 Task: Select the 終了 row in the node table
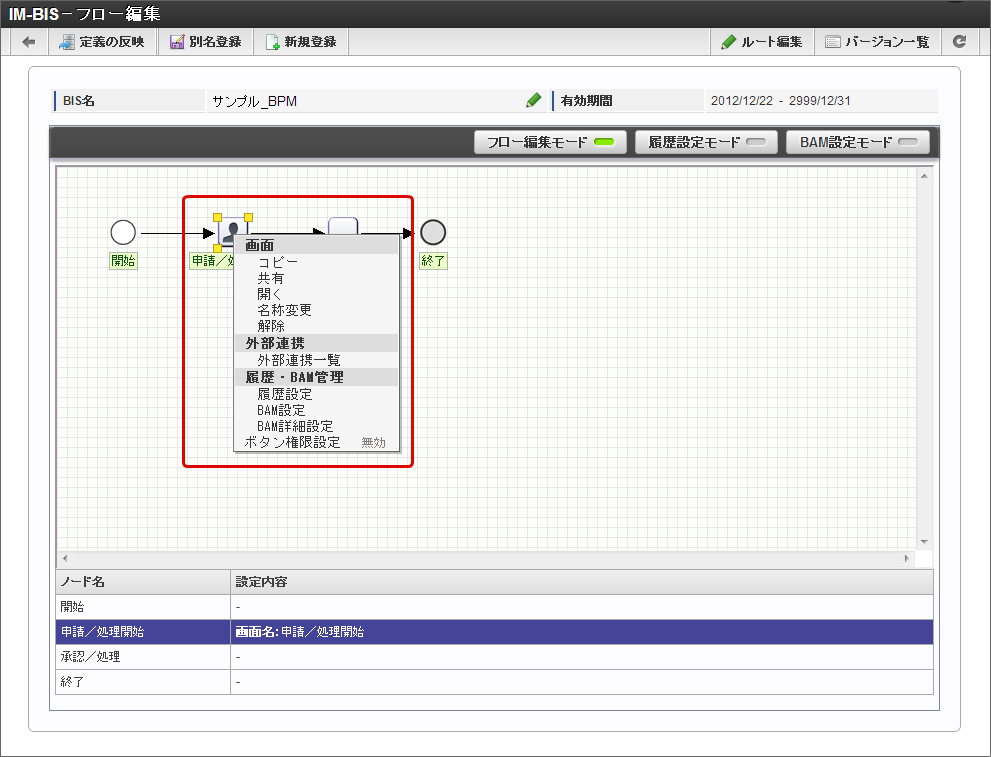point(494,682)
